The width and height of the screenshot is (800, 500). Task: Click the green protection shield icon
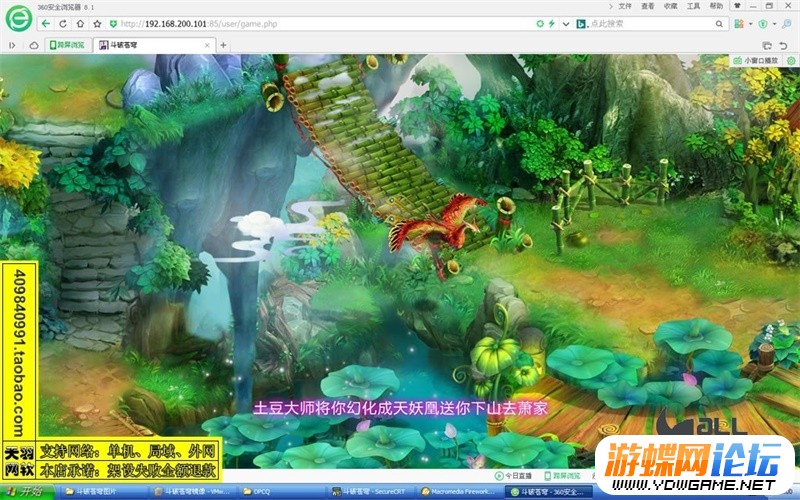point(763,23)
